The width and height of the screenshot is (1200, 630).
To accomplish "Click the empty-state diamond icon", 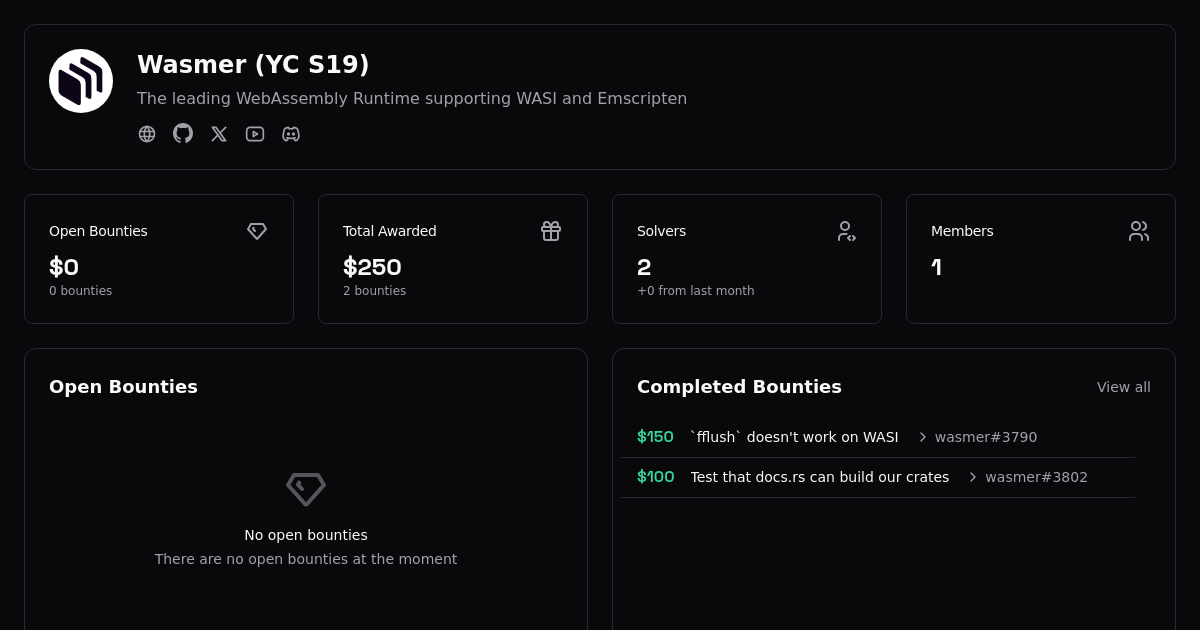I will 306,489.
